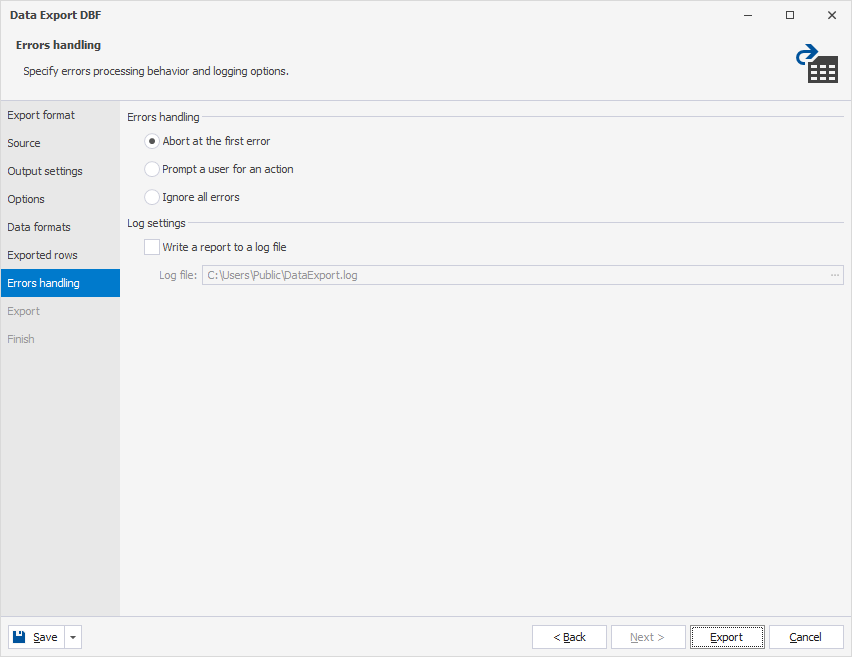Start the export with Export button
The width and height of the screenshot is (852, 657).
click(727, 637)
